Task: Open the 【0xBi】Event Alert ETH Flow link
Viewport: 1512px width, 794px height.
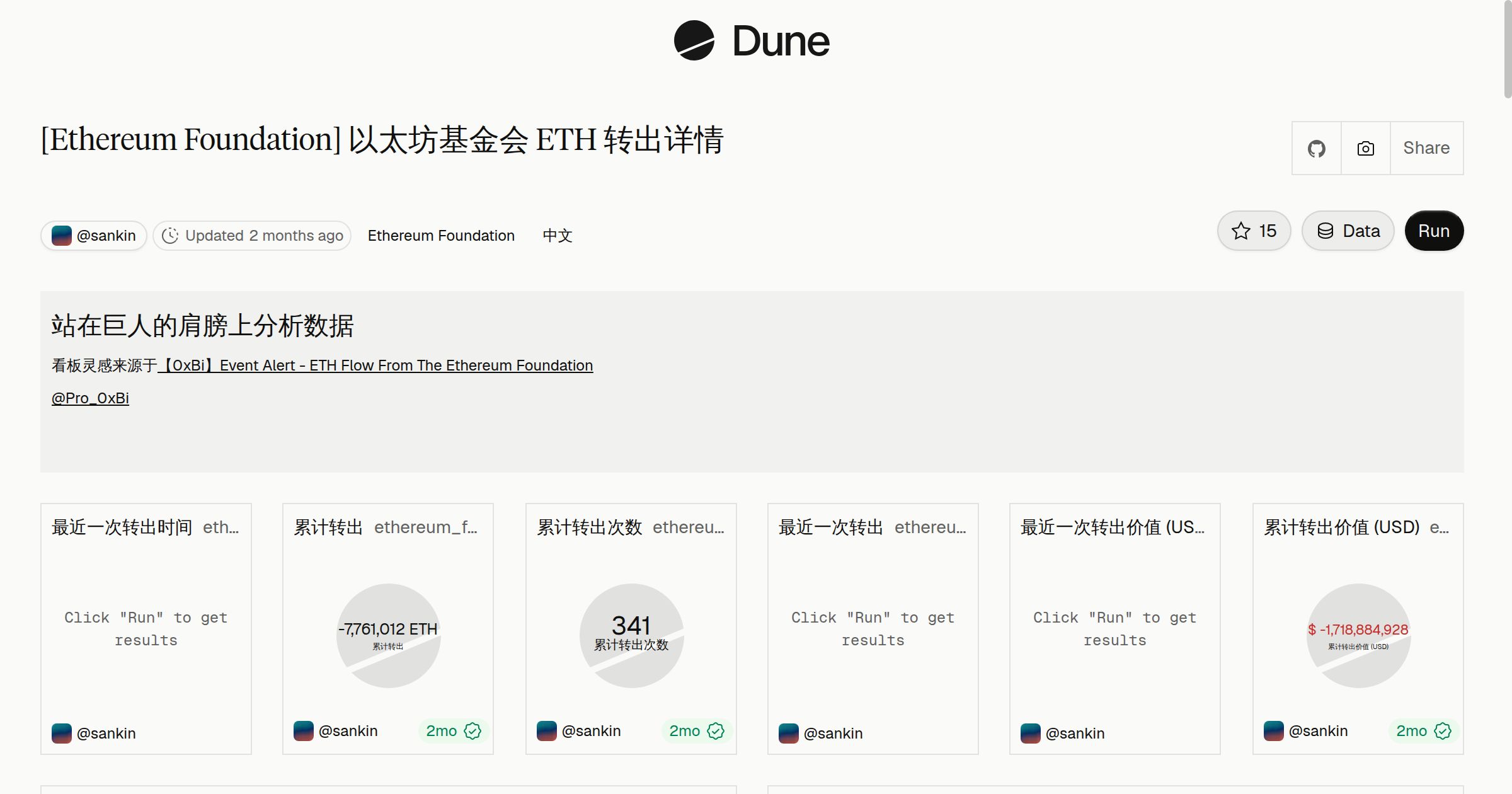Action: (375, 365)
